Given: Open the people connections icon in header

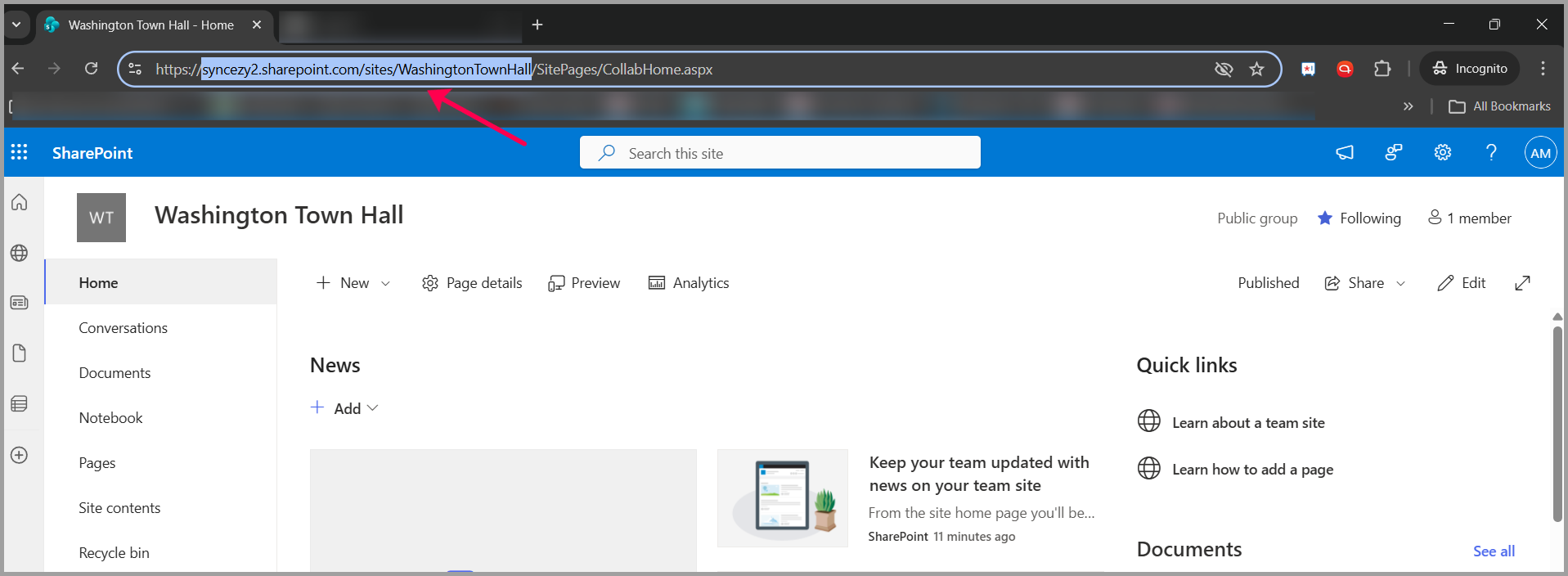Looking at the screenshot, I should (x=1394, y=152).
